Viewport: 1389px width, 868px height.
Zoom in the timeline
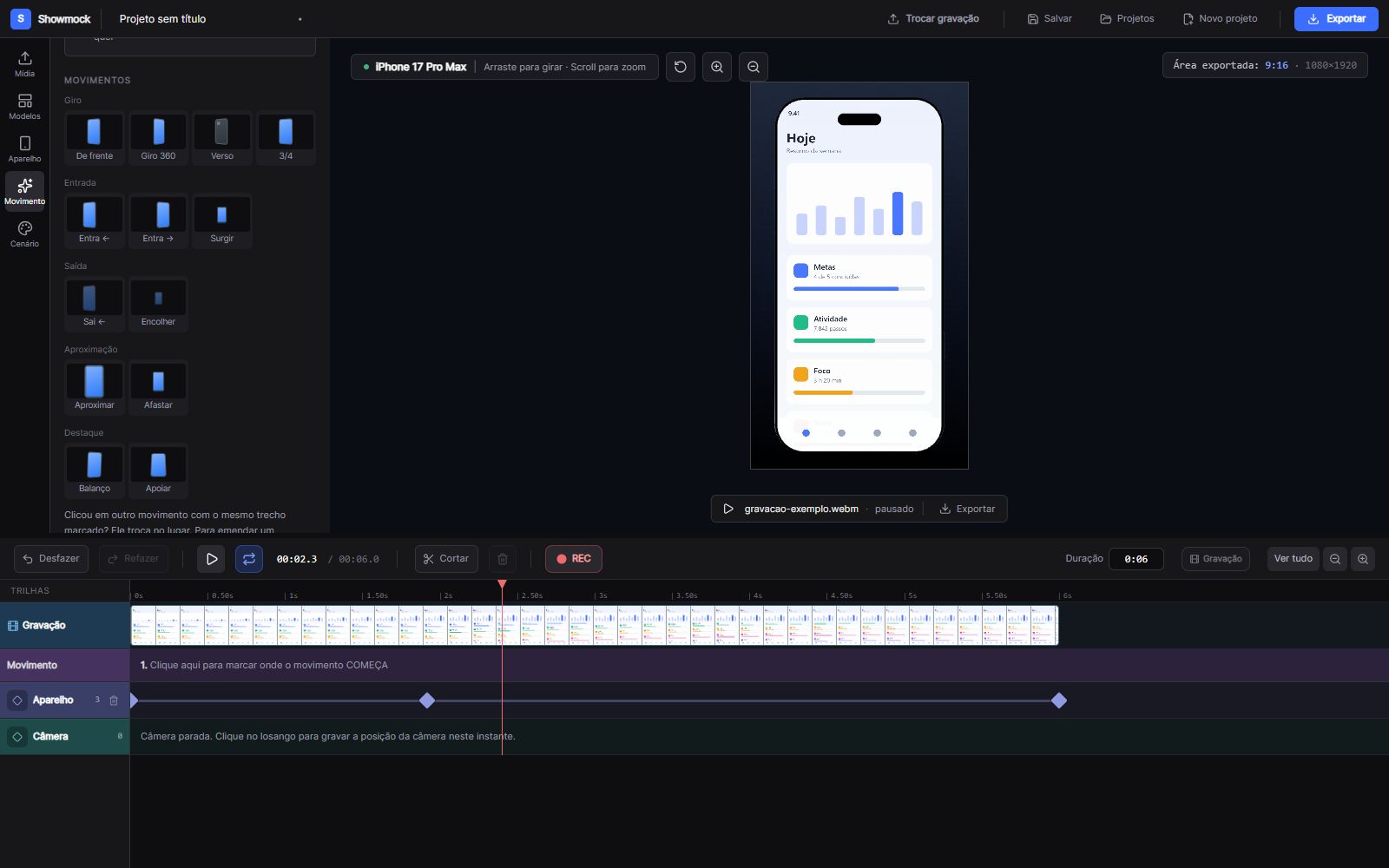pos(1363,559)
